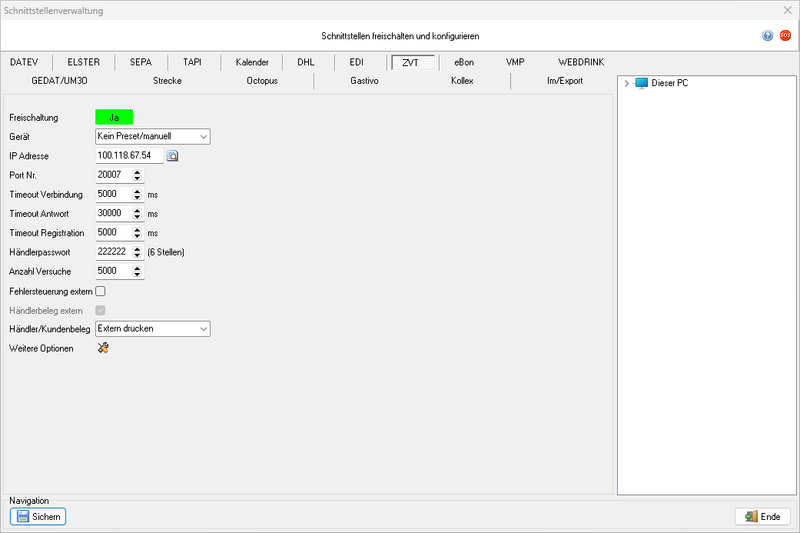Click the blue help question mark icon

coord(767,35)
